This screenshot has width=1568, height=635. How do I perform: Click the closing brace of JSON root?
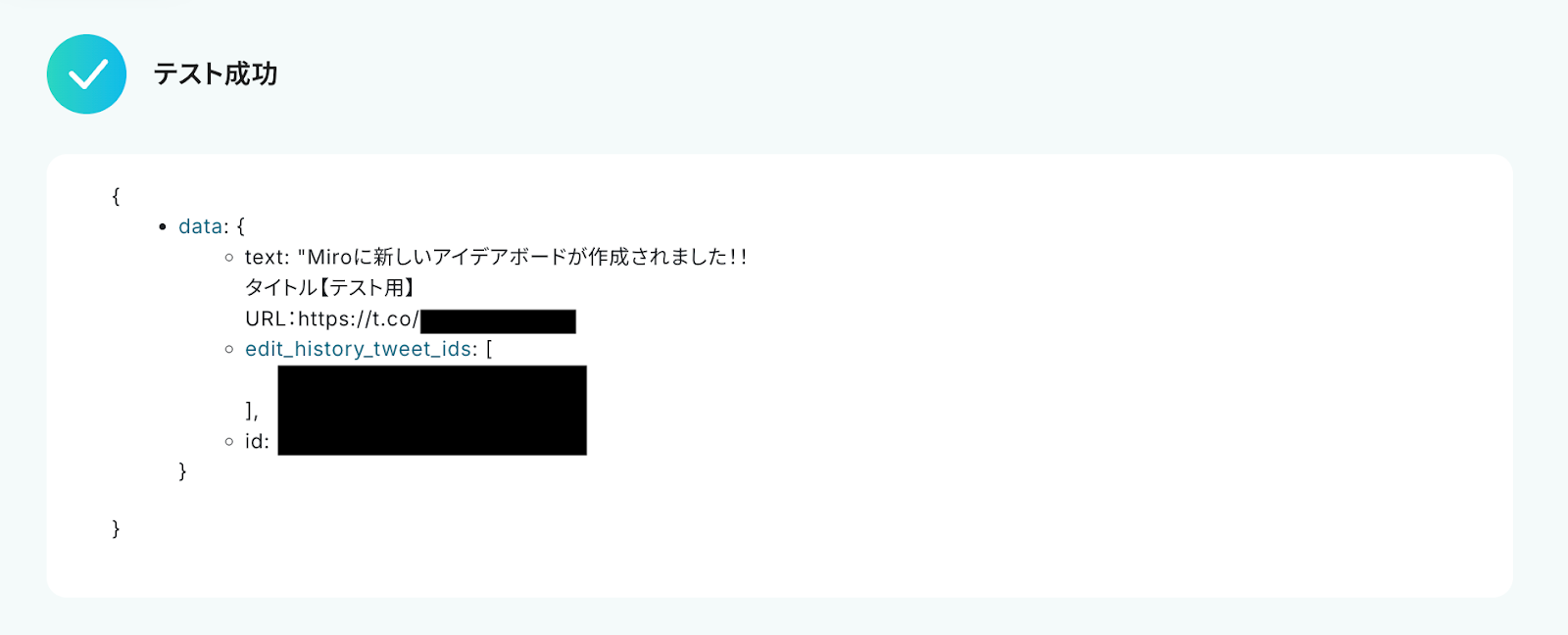pyautogui.click(x=116, y=529)
